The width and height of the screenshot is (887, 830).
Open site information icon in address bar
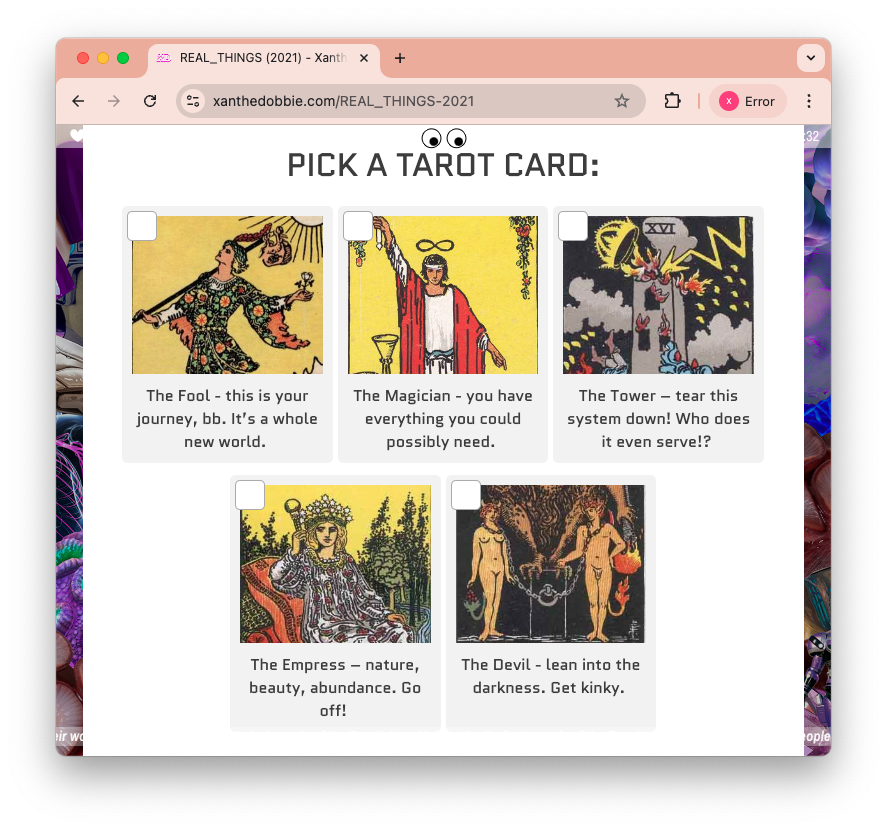(193, 101)
